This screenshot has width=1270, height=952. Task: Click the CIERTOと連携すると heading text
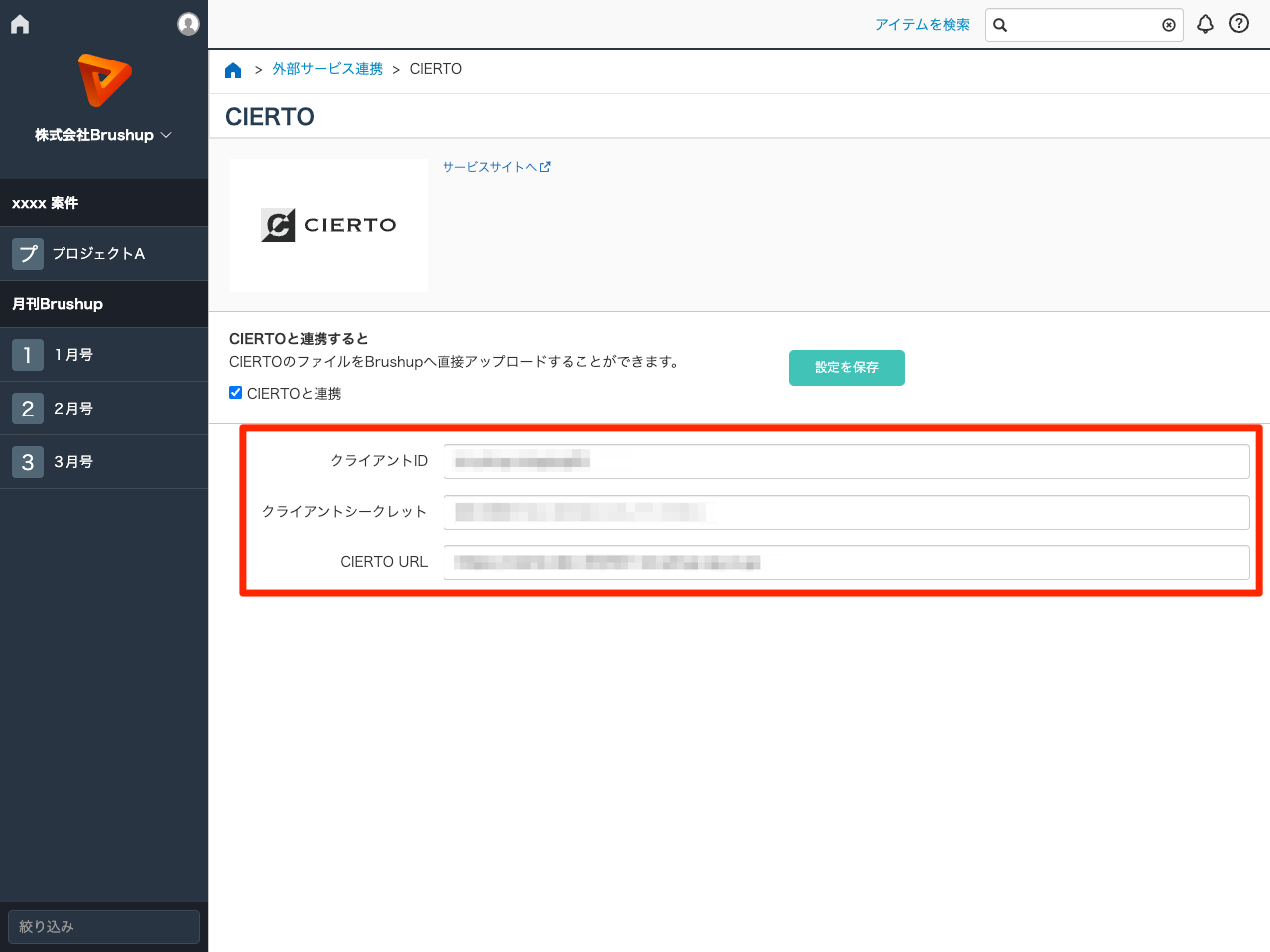click(299, 339)
